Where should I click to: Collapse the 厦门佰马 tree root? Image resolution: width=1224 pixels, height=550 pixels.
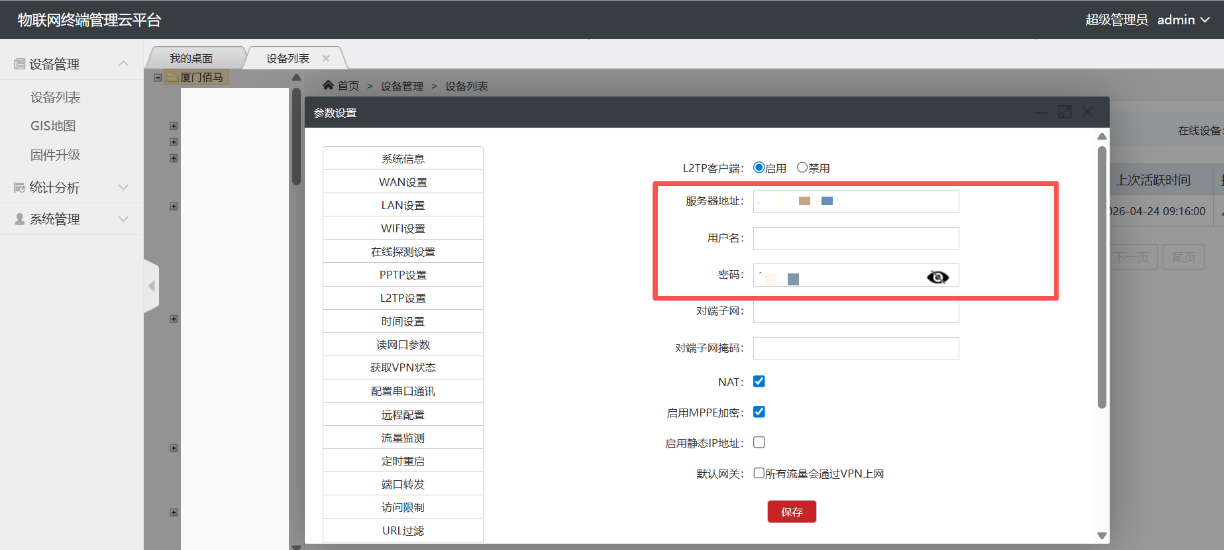tap(157, 77)
